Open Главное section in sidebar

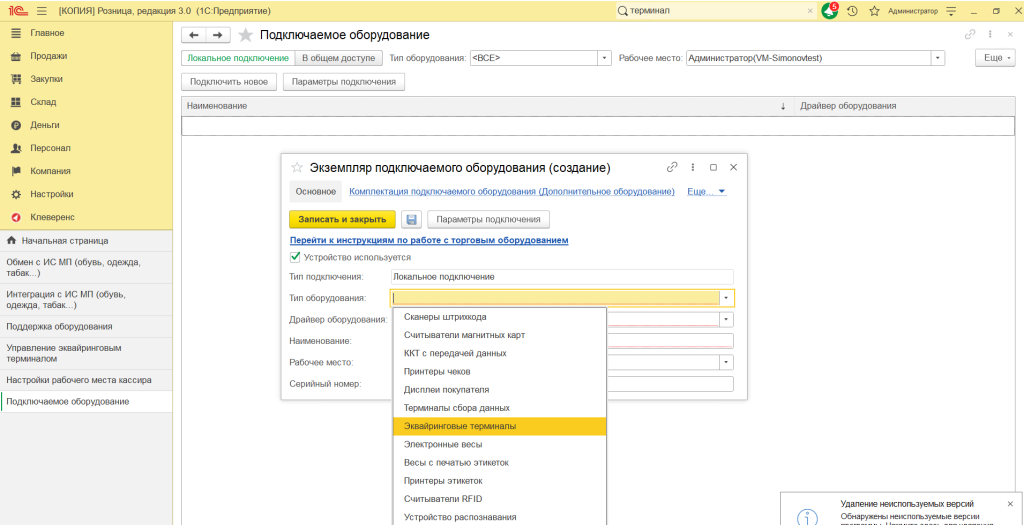[47, 33]
